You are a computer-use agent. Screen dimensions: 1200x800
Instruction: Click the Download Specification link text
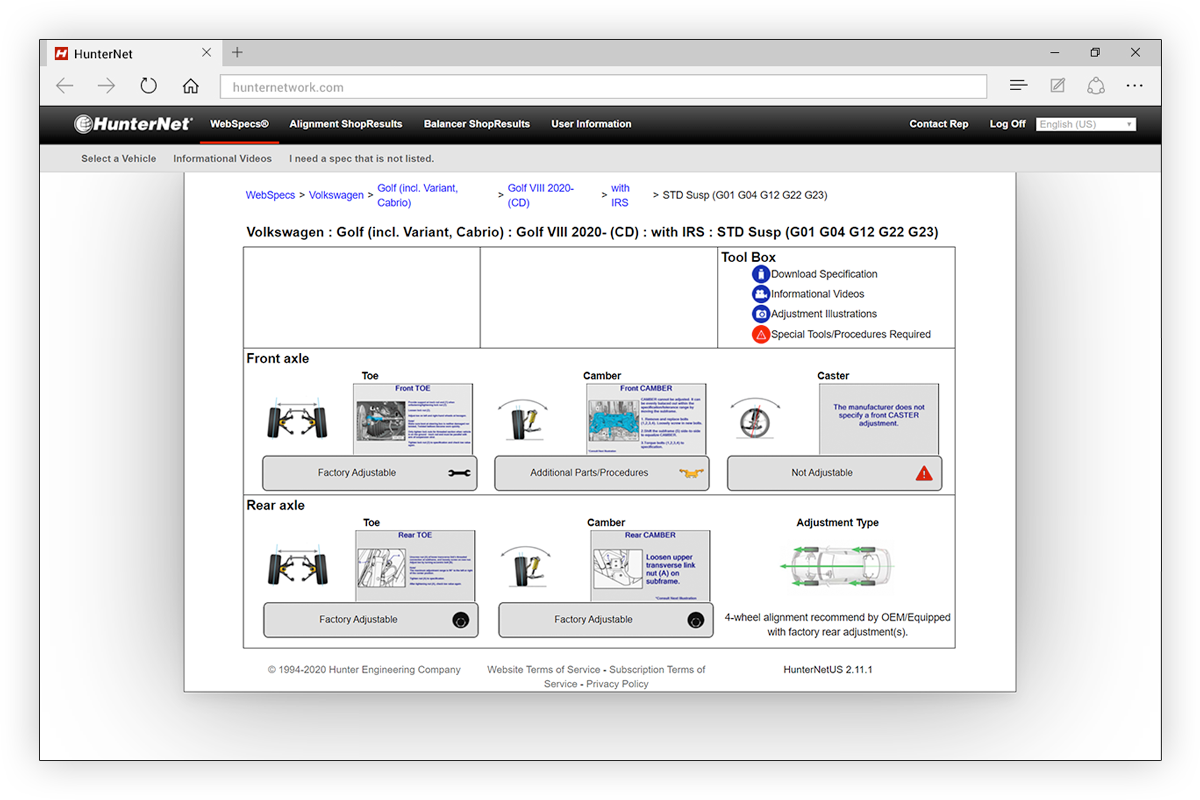824,274
